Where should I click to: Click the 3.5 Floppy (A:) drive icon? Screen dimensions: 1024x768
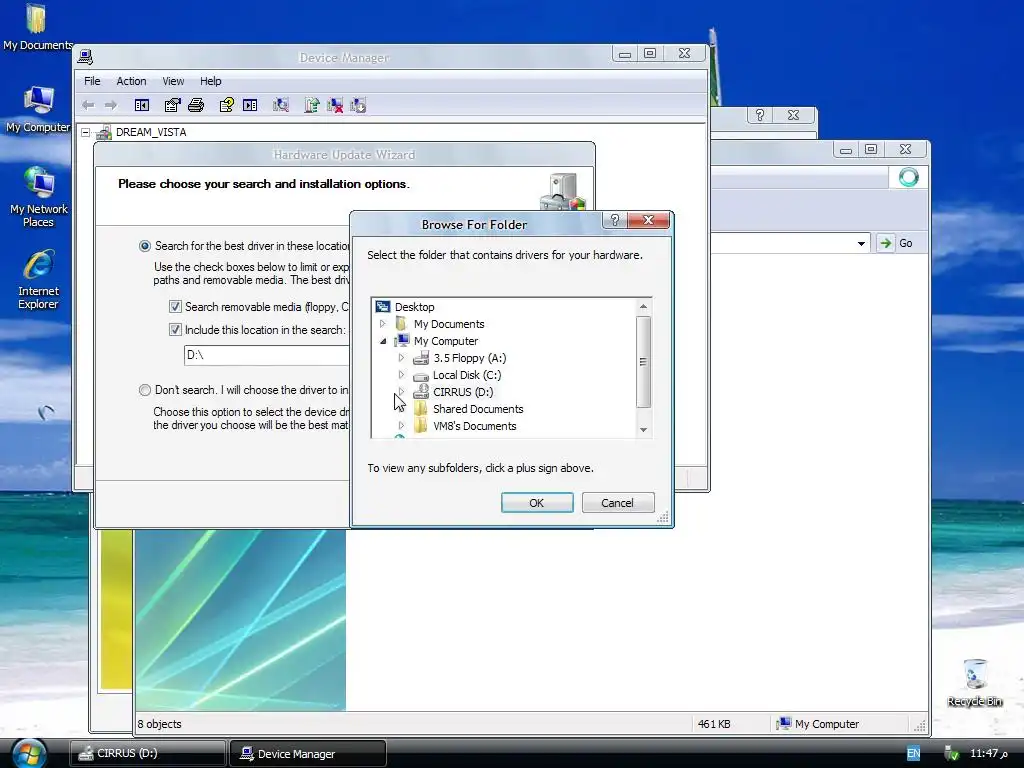[421, 358]
